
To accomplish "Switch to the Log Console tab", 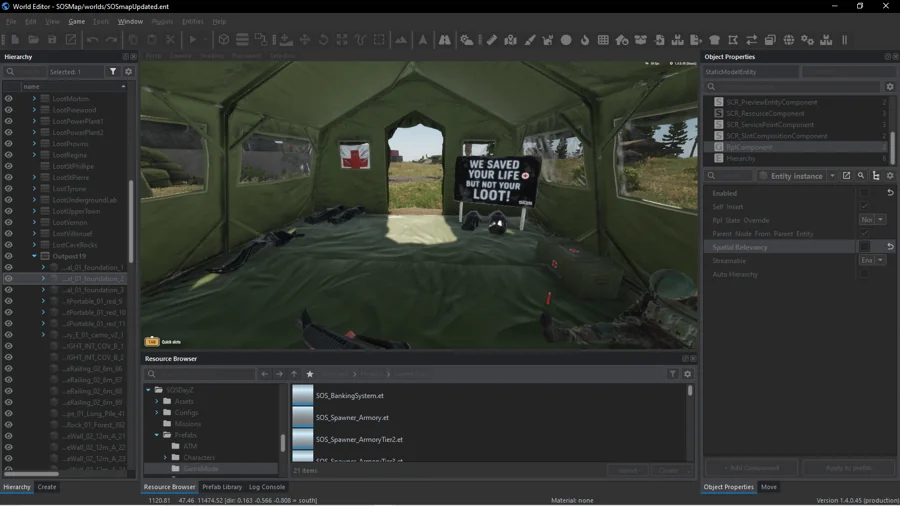I will 267,486.
